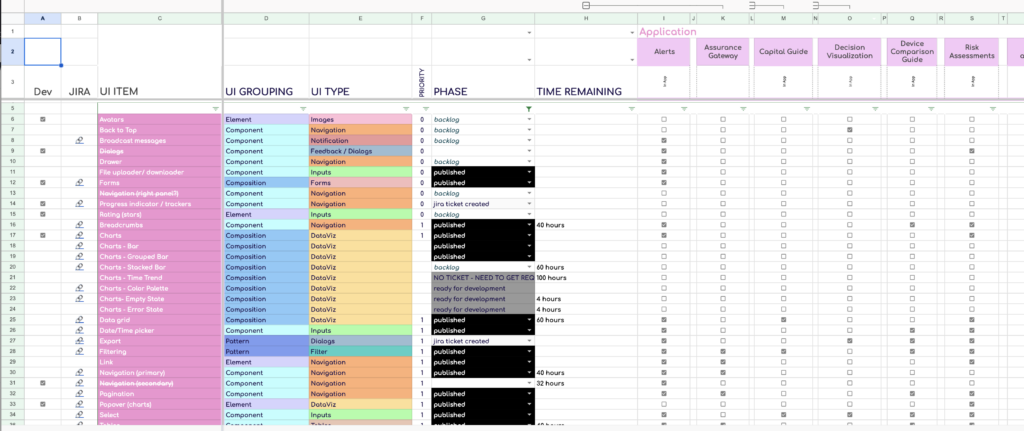1024x431 pixels.
Task: Click the JIRA link icon for Broadcast messages
Action: 79,140
